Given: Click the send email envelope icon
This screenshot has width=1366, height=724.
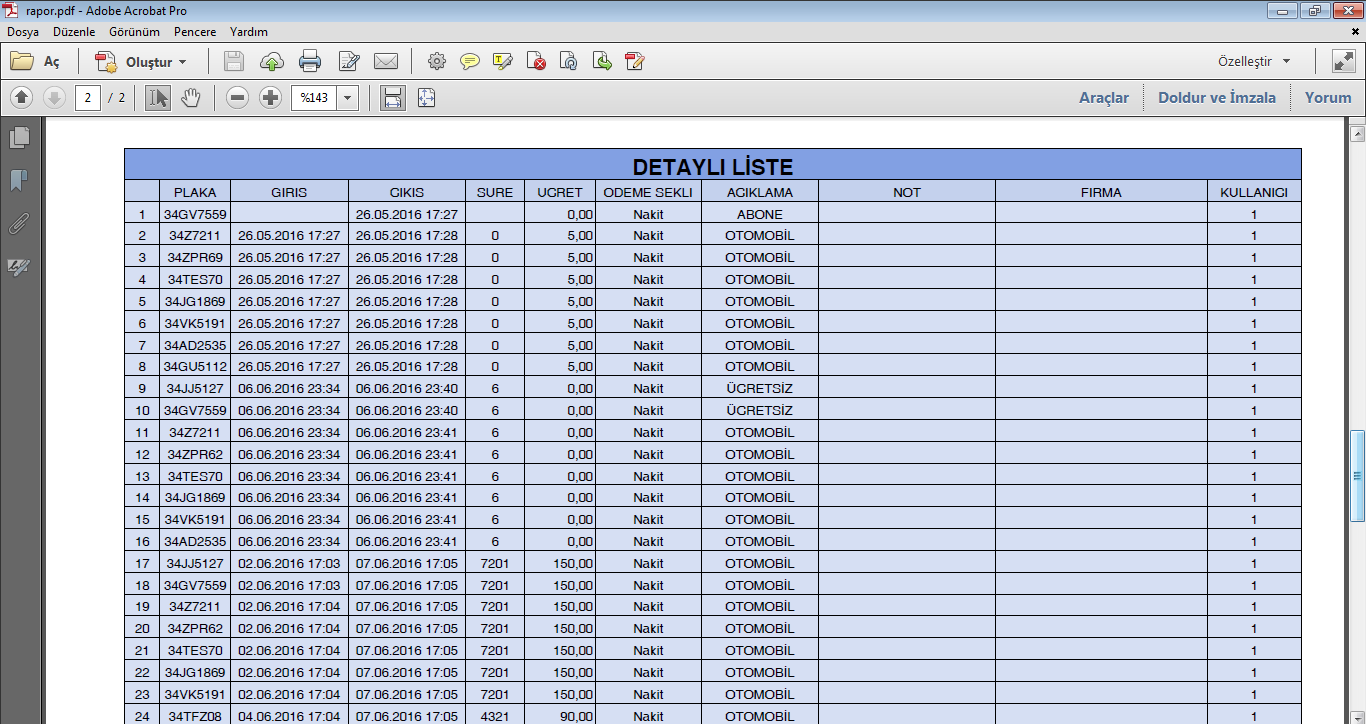Looking at the screenshot, I should pyautogui.click(x=386, y=62).
